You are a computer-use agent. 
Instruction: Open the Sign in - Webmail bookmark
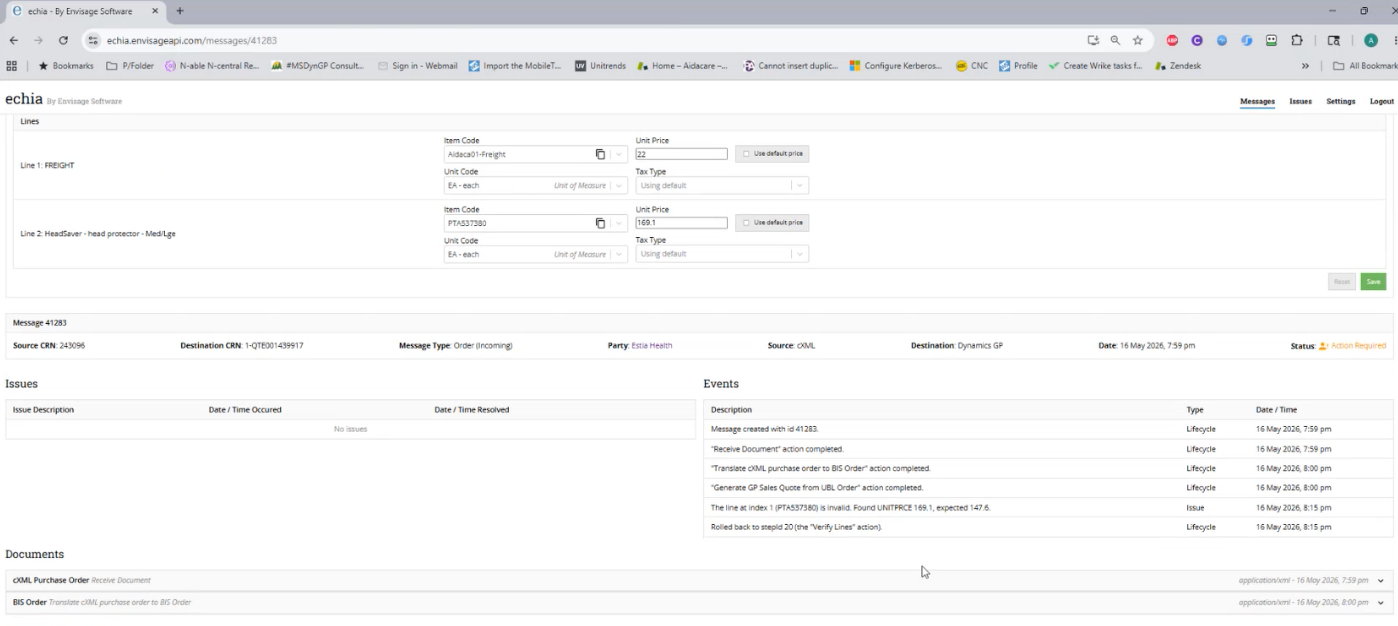pos(417,66)
